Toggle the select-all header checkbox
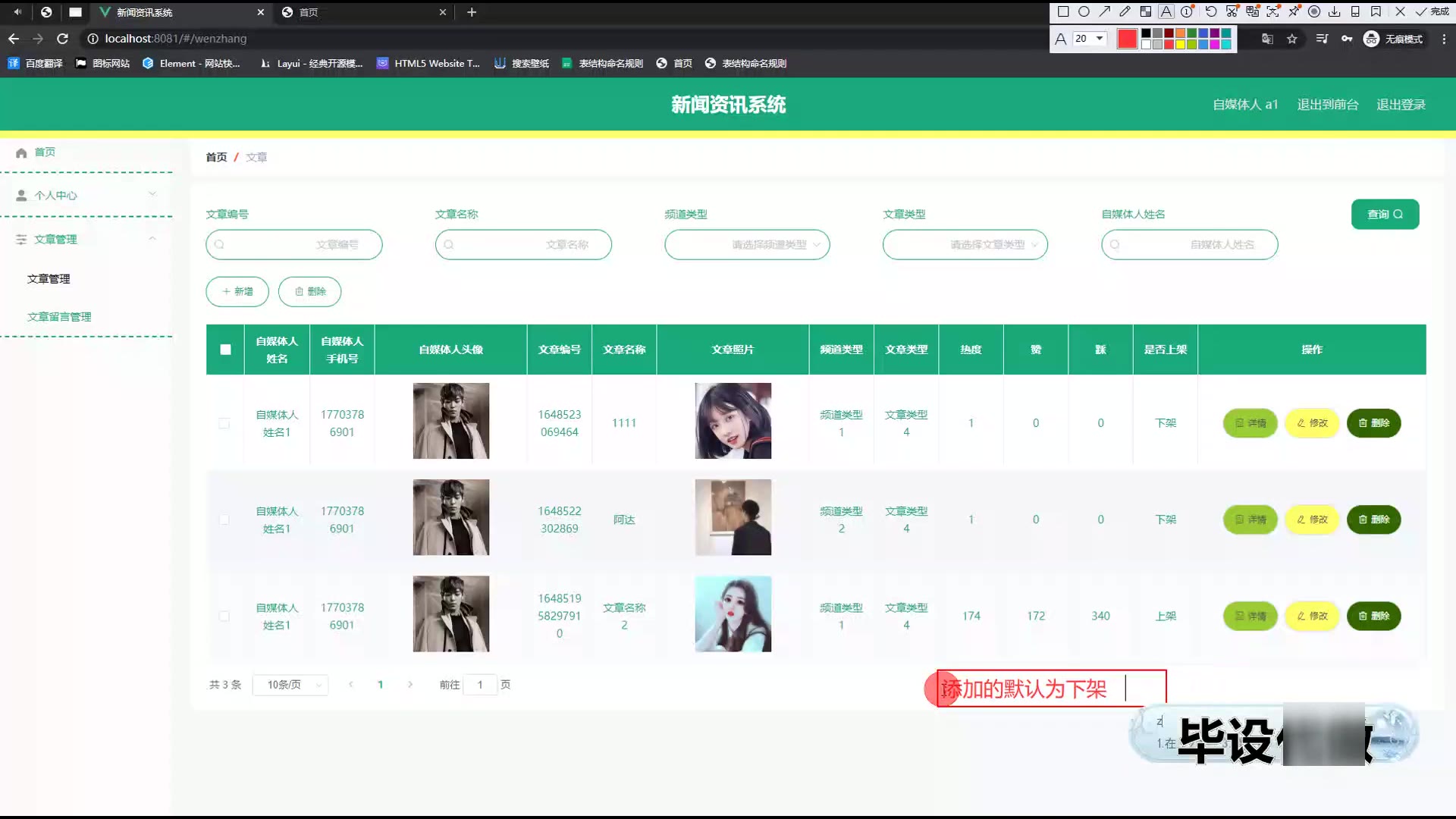Image resolution: width=1456 pixels, height=819 pixels. pos(225,350)
